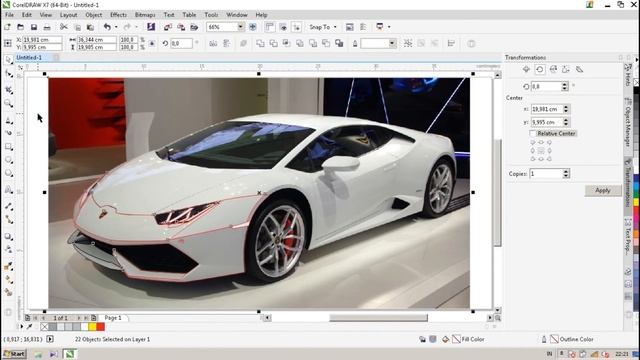The height and width of the screenshot is (360, 640).
Task: Select the Polygon tool in the toolbox
Action: (x=9, y=173)
